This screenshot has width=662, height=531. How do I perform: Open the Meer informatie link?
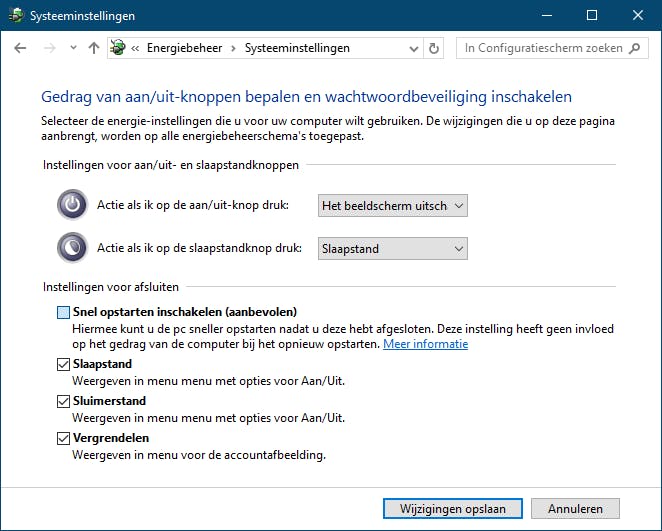(425, 344)
